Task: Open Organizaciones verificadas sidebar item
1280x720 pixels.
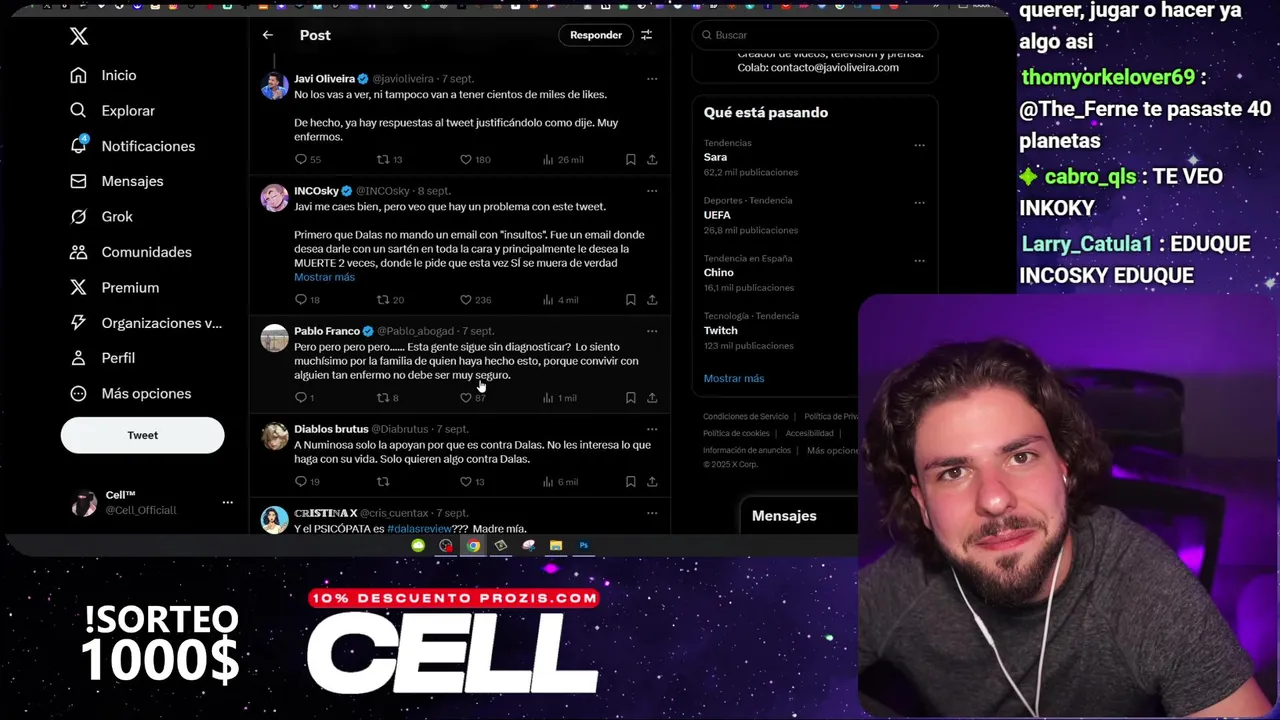Action: [x=146, y=323]
